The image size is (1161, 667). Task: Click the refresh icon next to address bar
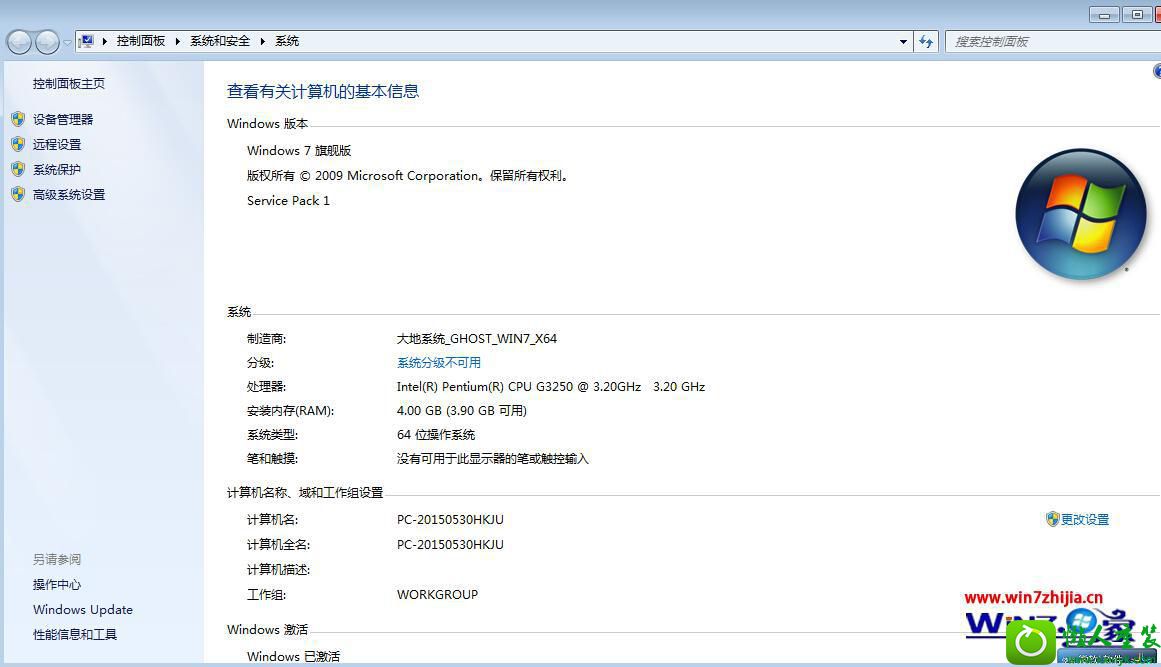click(926, 42)
